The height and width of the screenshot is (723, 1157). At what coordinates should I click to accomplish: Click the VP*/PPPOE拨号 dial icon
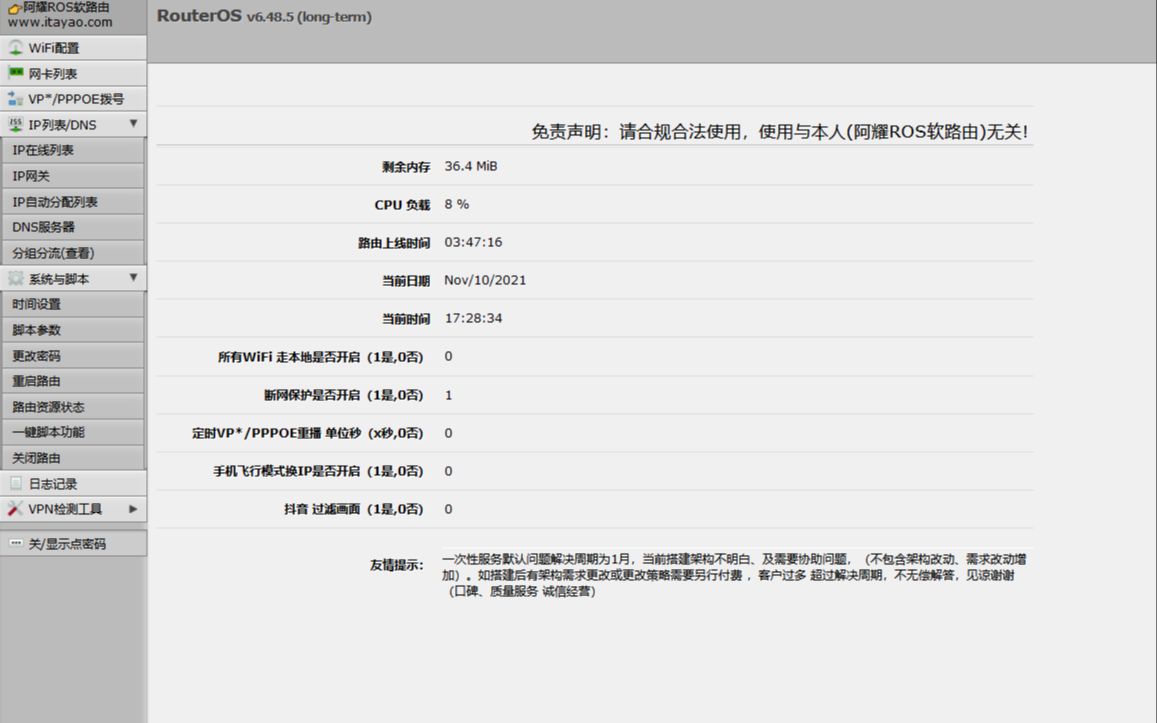pos(14,98)
